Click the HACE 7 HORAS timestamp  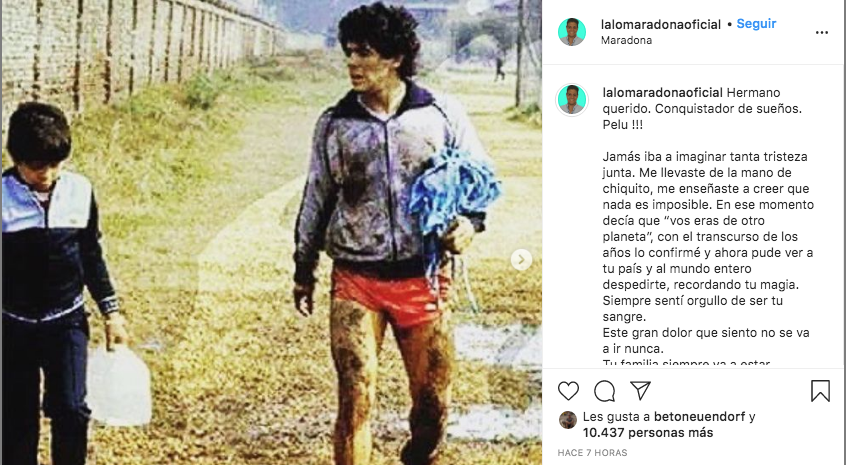(592, 453)
